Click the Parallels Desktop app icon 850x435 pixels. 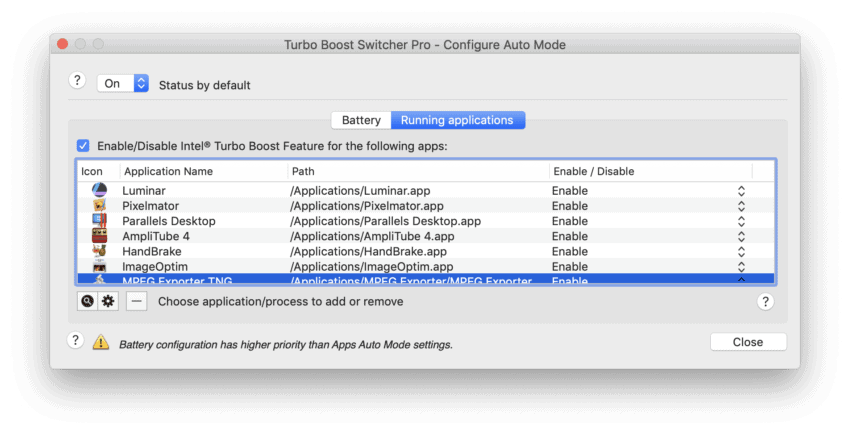[99, 220]
